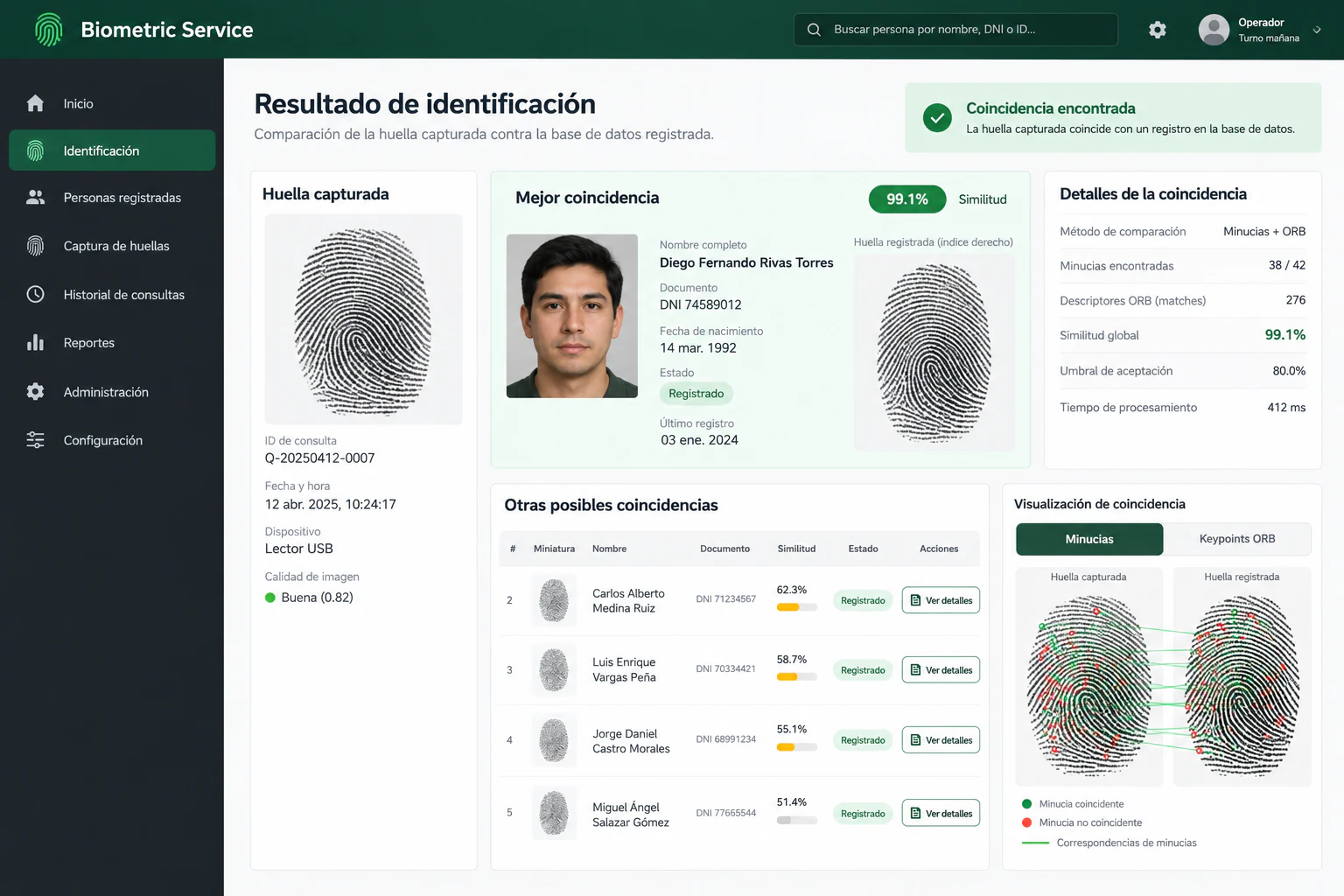Click the Configuración sliders icon
1344x896 pixels.
35,440
